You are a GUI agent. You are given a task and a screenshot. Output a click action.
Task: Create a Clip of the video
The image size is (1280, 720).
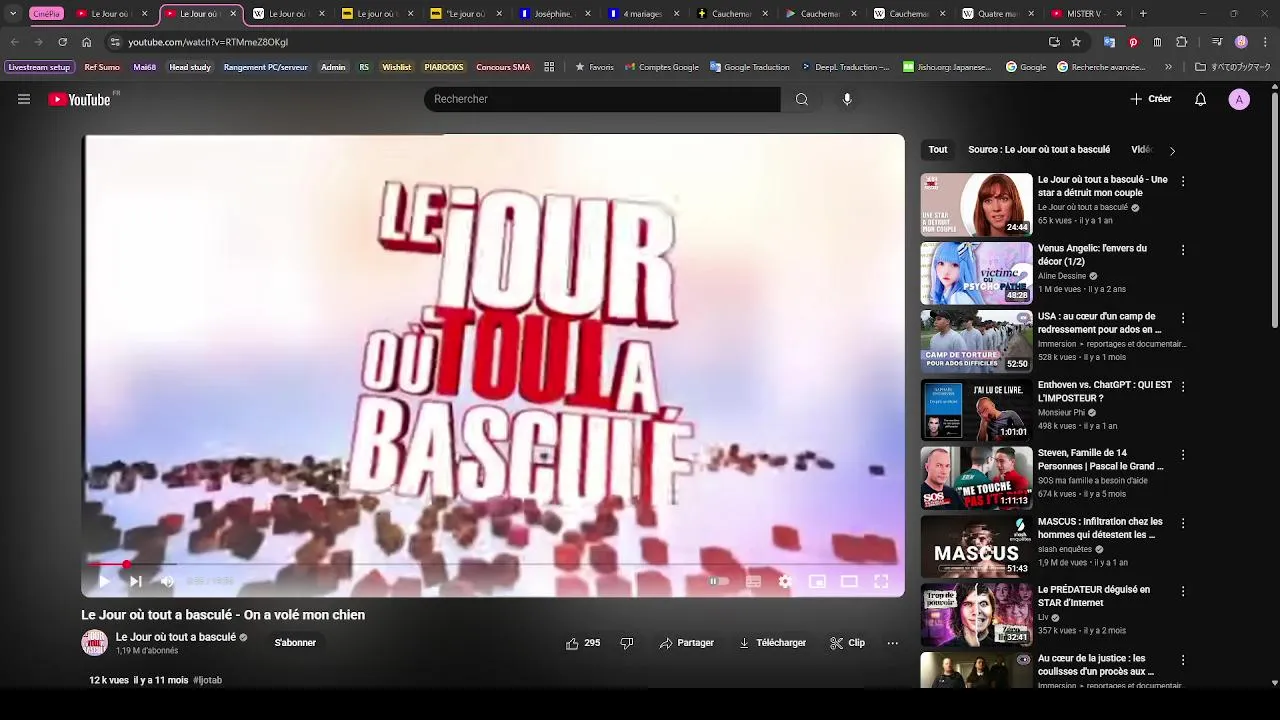[847, 643]
